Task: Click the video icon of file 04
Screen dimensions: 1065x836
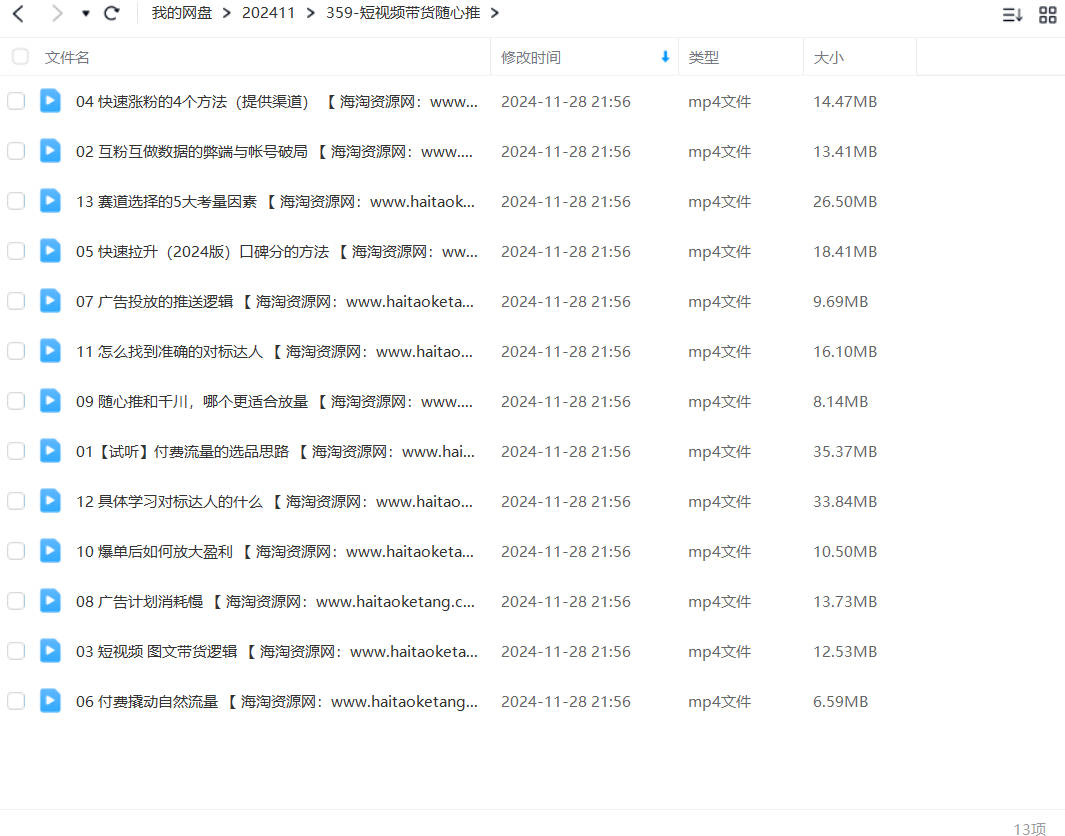Action: pyautogui.click(x=50, y=101)
